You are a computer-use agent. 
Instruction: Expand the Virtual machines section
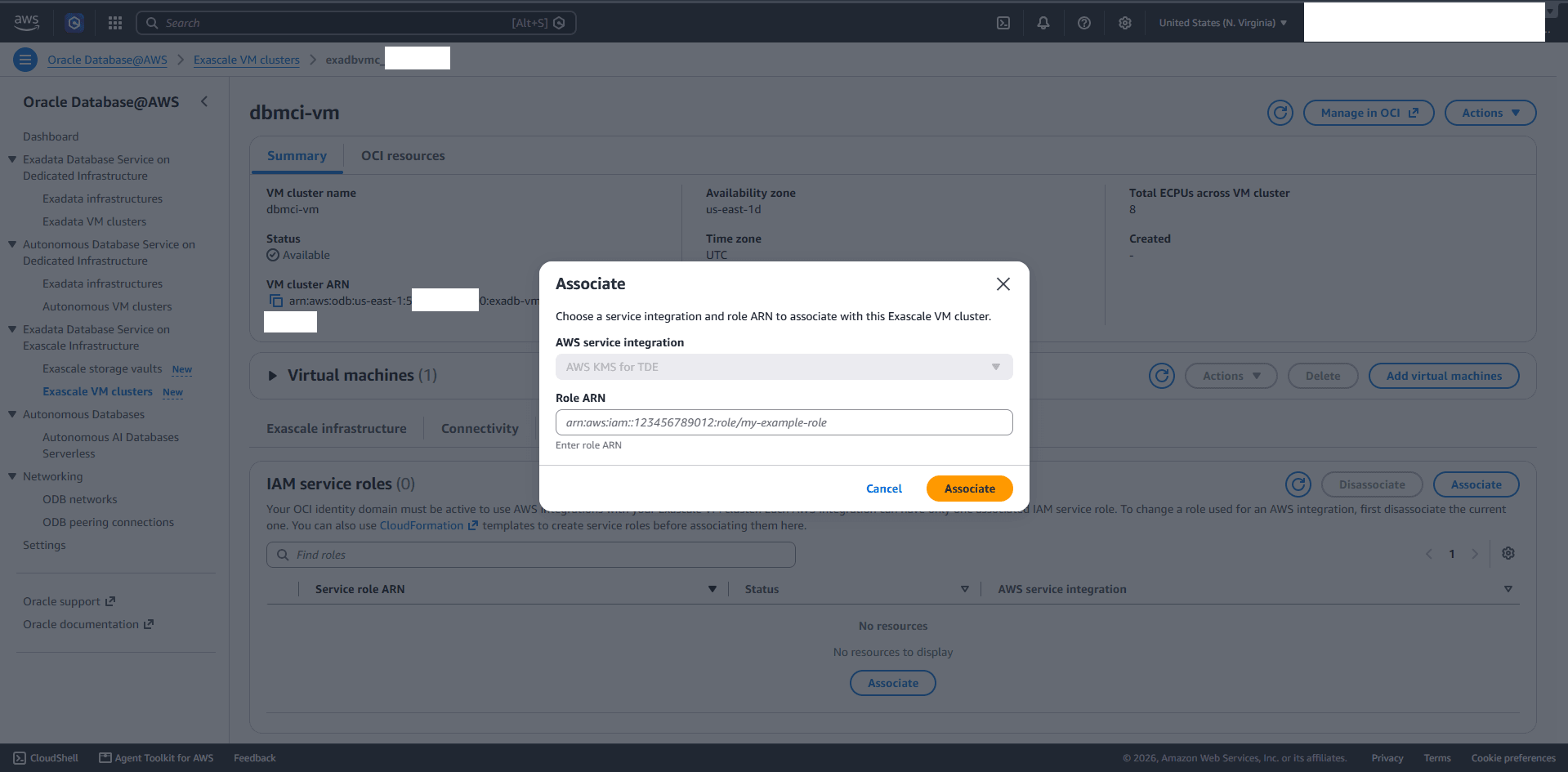[x=273, y=376]
